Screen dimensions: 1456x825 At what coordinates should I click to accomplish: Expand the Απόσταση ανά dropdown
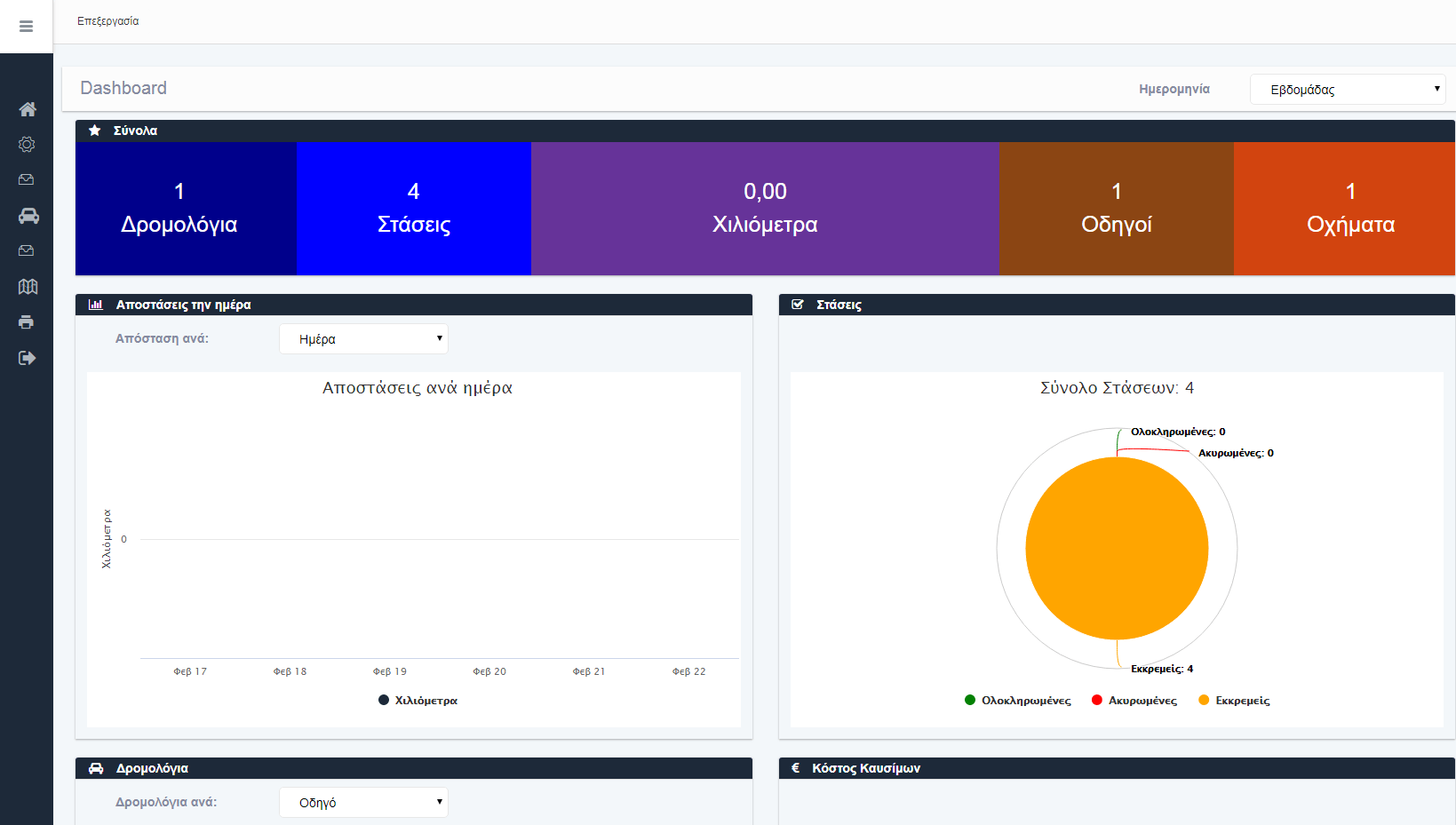point(363,339)
